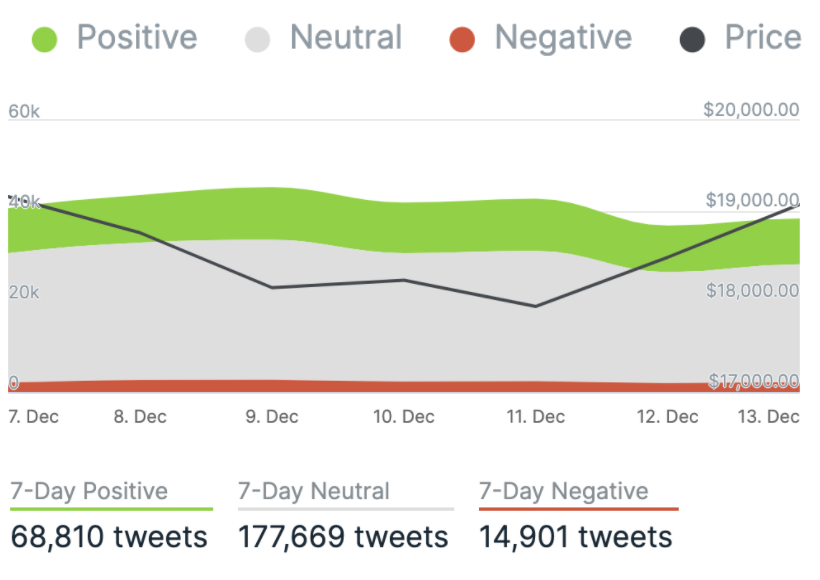Select the 7. Dec date label

tap(33, 416)
